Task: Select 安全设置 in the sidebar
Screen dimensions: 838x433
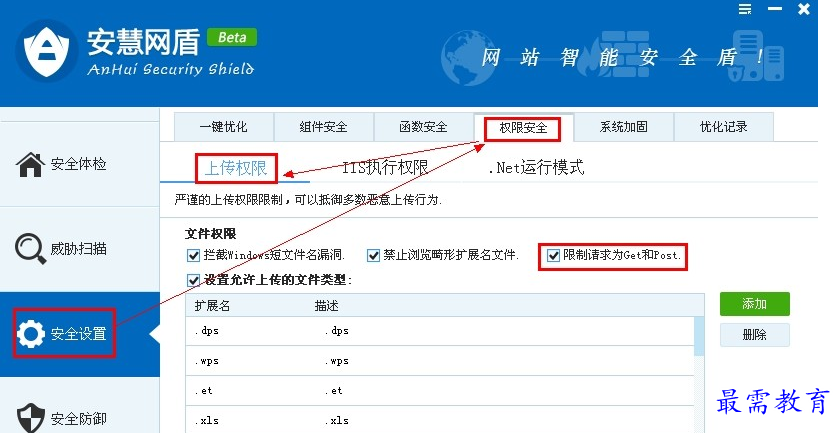Action: pos(80,334)
